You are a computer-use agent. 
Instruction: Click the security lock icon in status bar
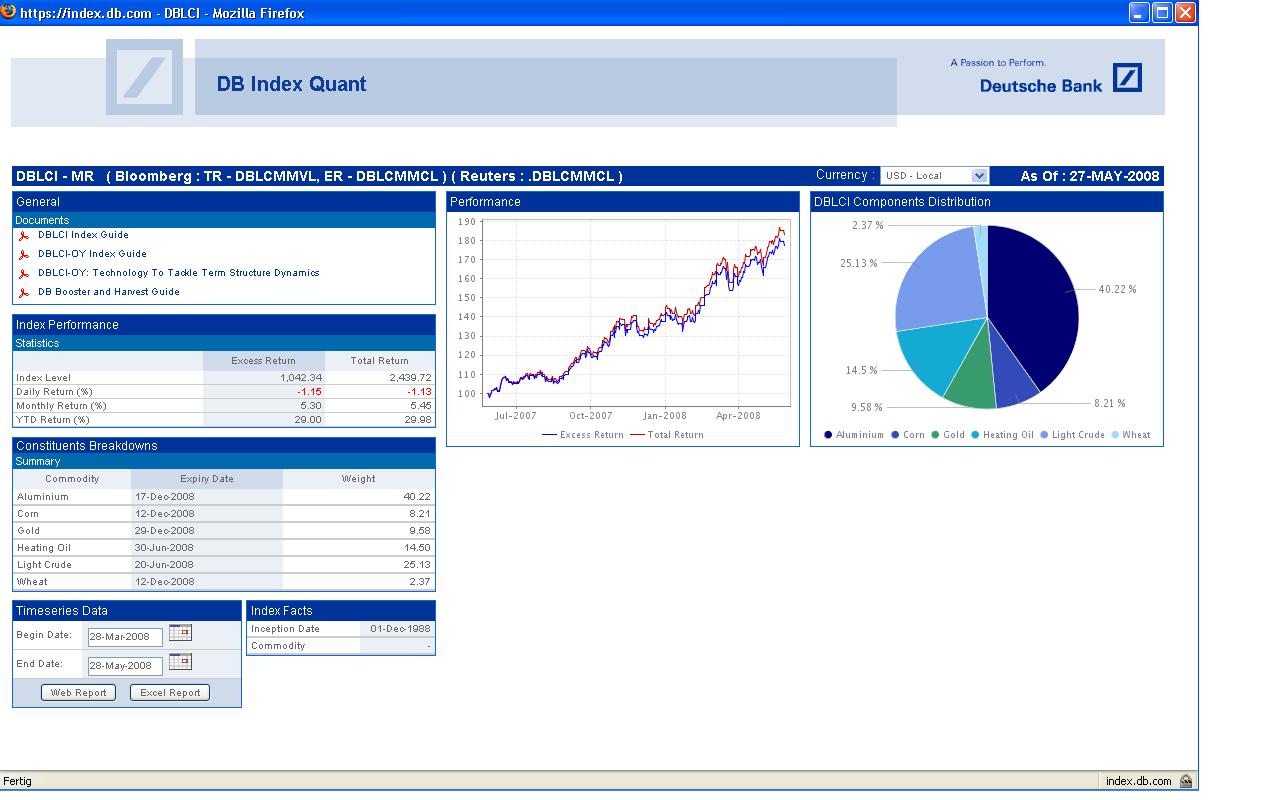point(1186,781)
